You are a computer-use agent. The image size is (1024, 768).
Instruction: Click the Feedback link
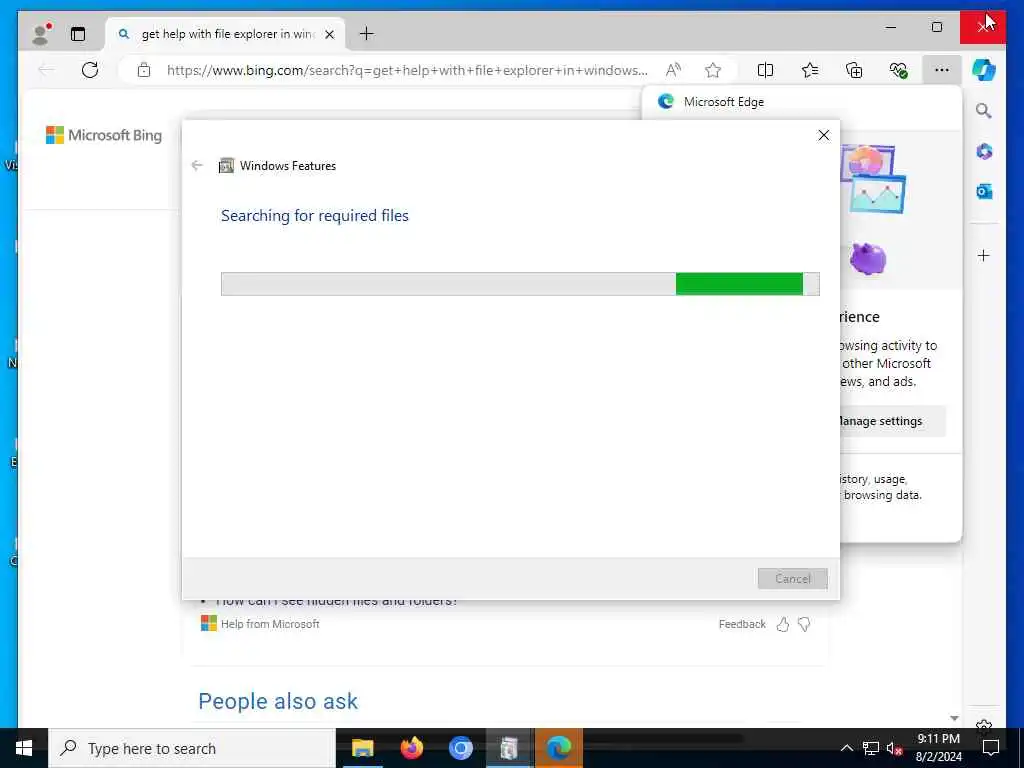point(742,624)
